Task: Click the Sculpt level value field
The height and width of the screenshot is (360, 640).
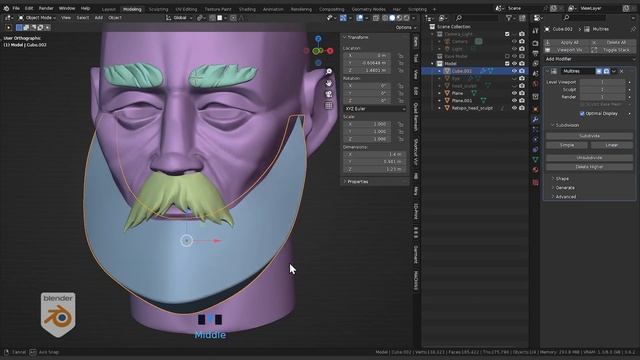Action: click(x=602, y=89)
